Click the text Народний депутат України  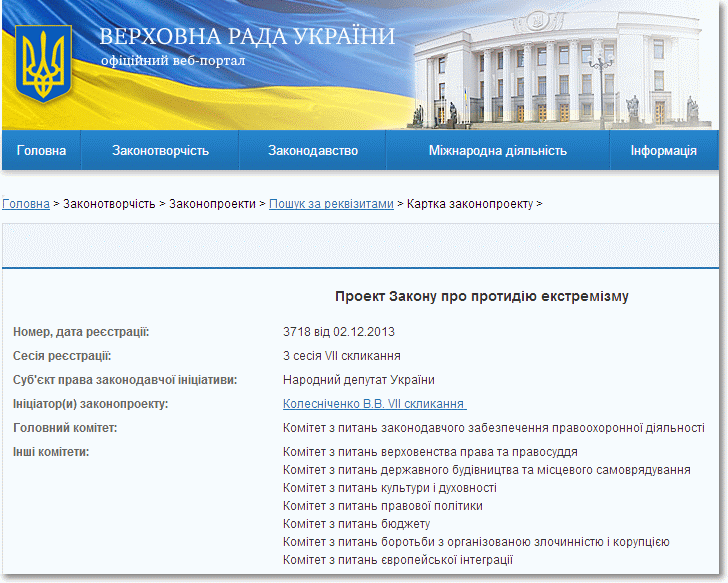point(358,380)
